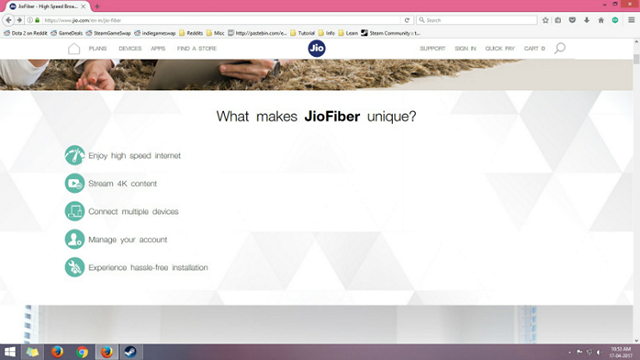Open the PLANS menu item
640x360 pixels.
pos(98,49)
